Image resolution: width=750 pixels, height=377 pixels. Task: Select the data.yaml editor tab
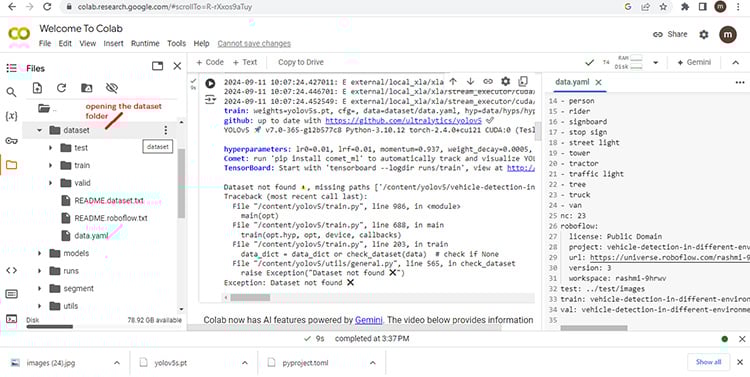(x=572, y=82)
